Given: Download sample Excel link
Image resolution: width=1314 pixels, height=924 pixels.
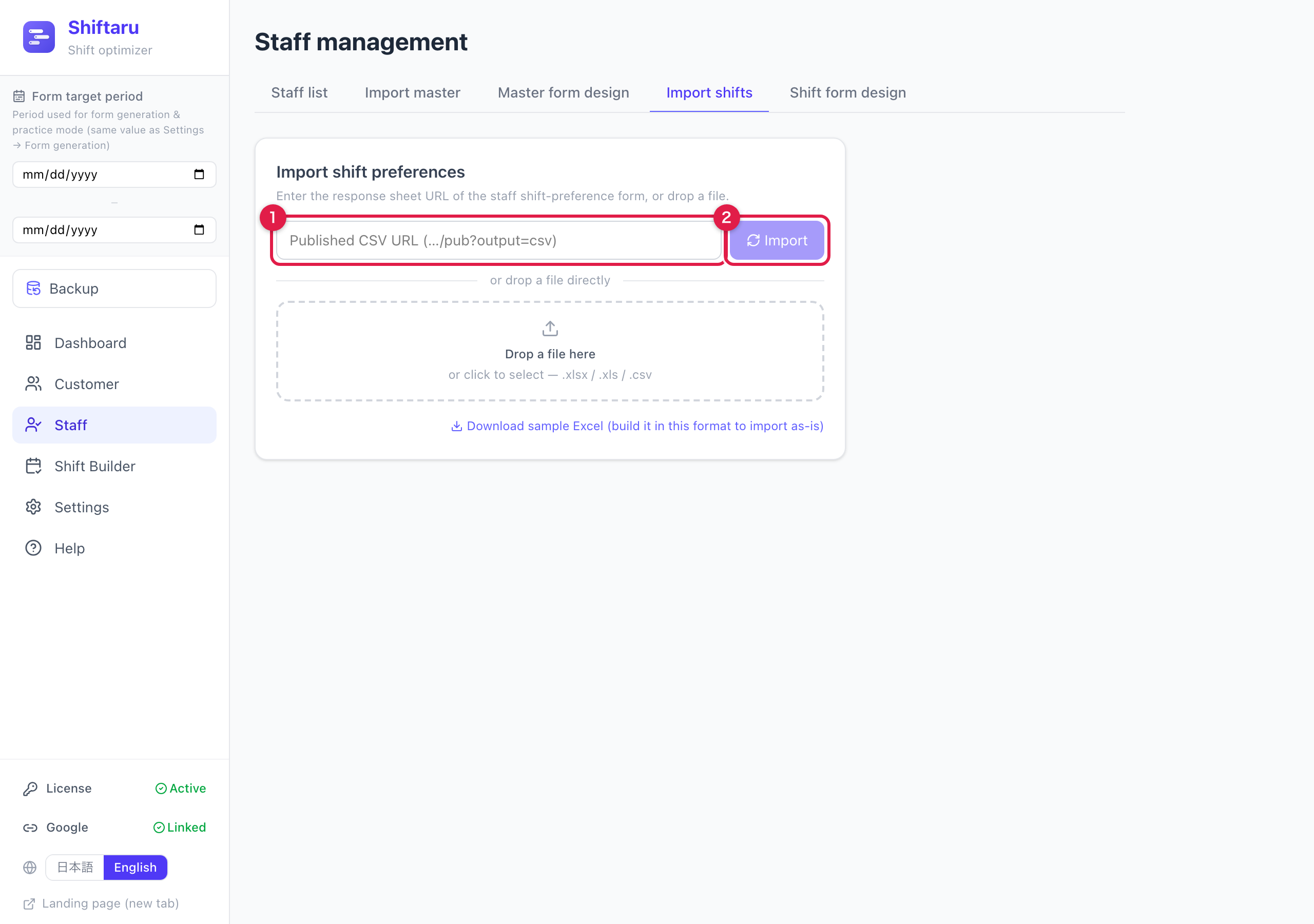Looking at the screenshot, I should point(637,426).
